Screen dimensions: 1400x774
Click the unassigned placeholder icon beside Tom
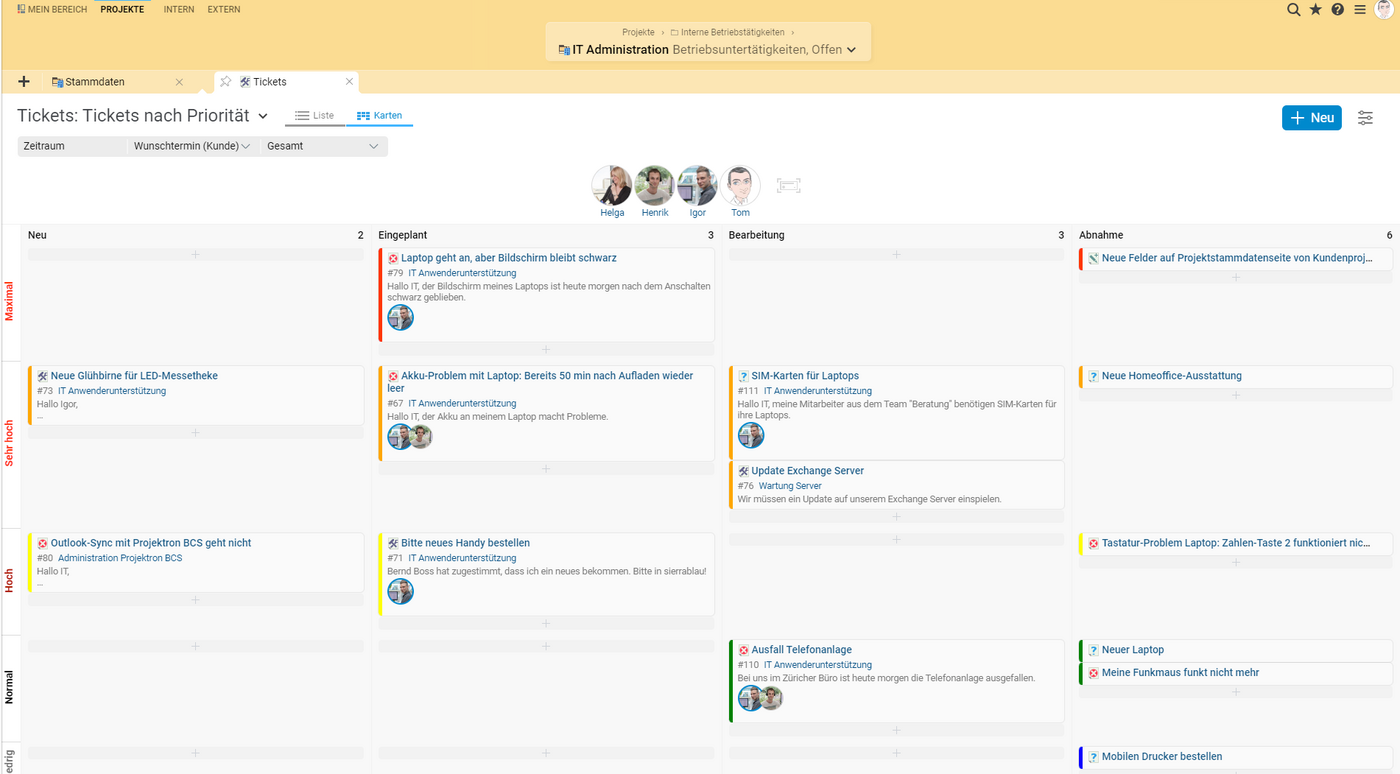pyautogui.click(x=788, y=186)
